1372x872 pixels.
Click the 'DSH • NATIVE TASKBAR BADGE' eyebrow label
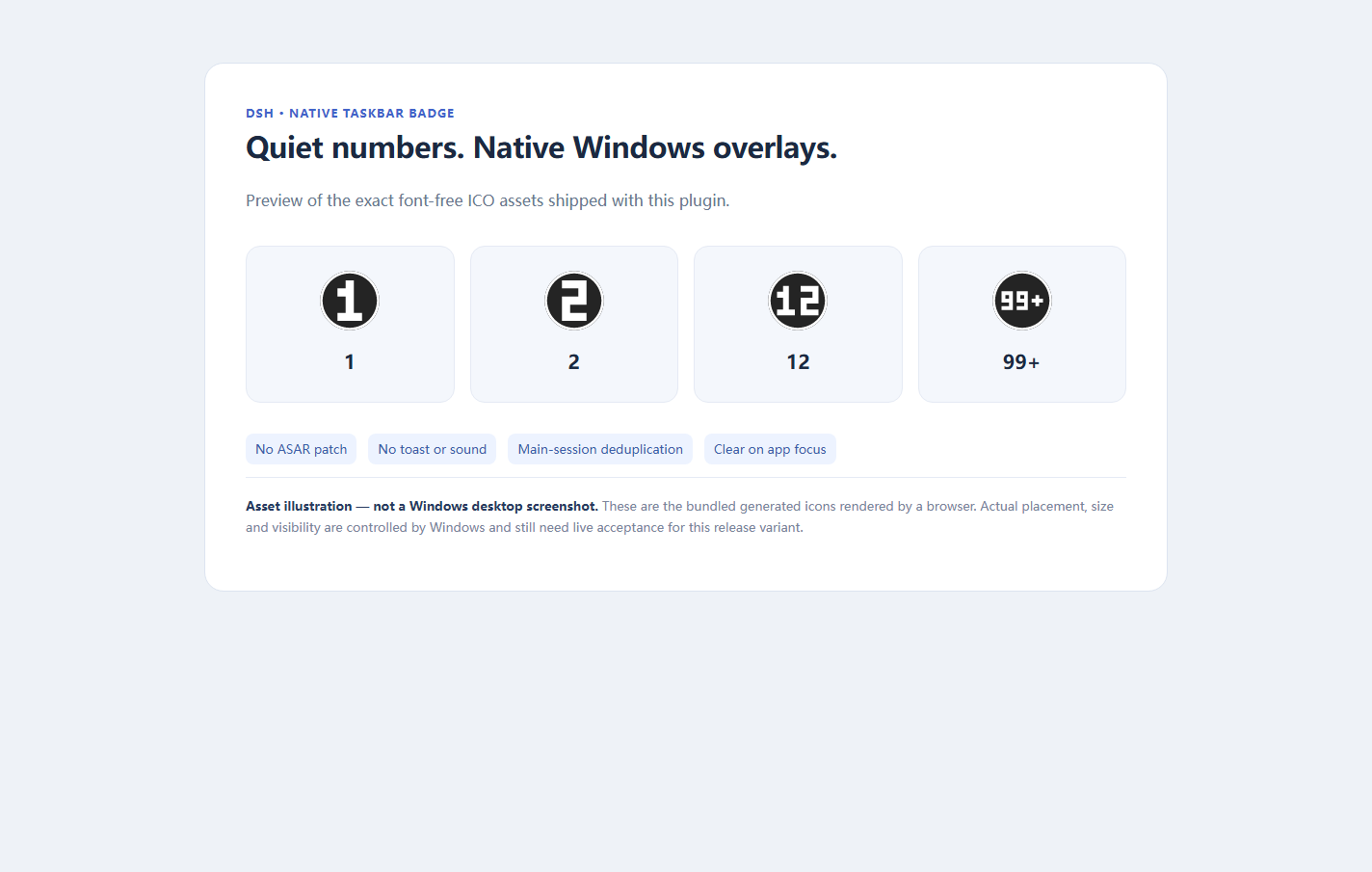(x=350, y=113)
